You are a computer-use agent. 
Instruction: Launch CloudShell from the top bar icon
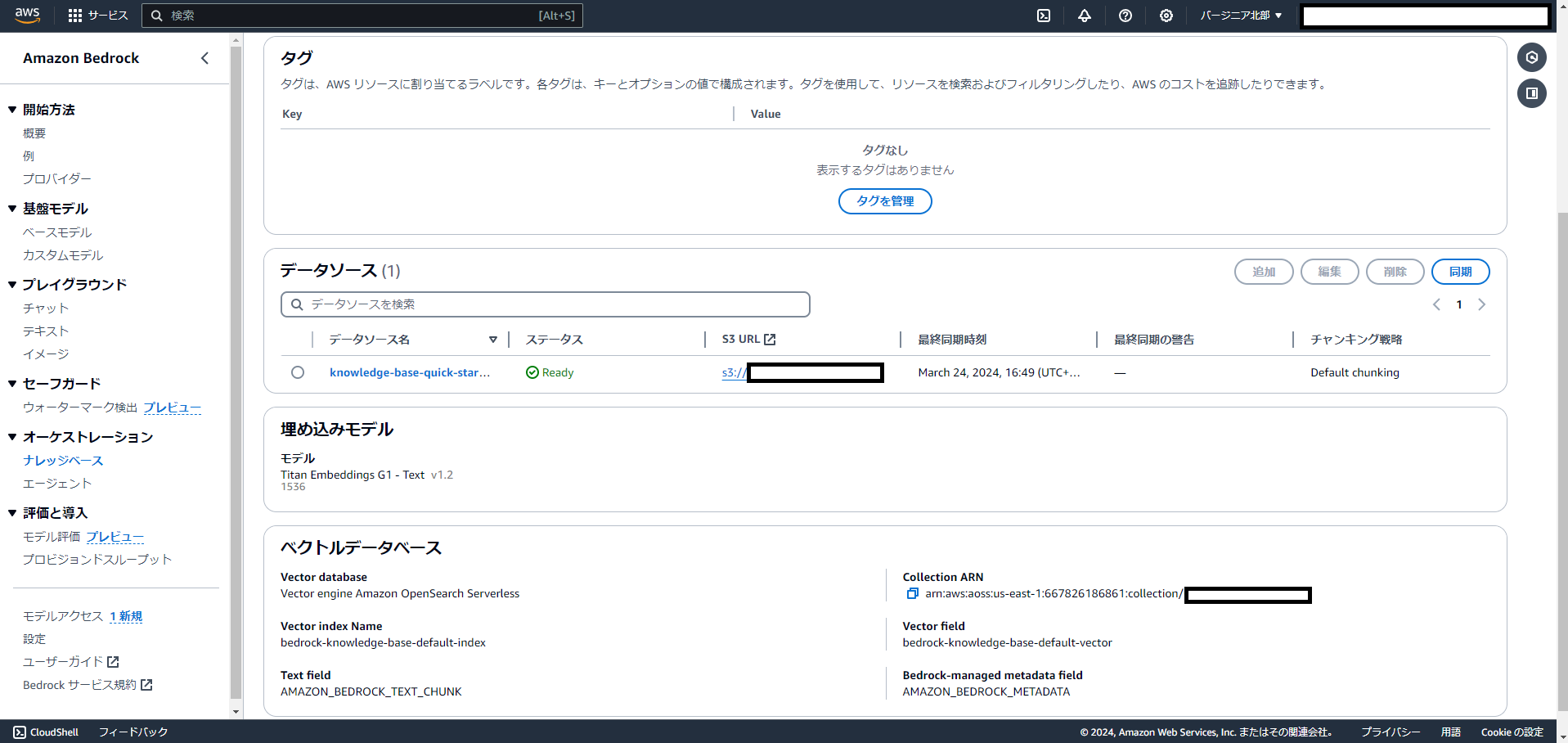(1044, 16)
